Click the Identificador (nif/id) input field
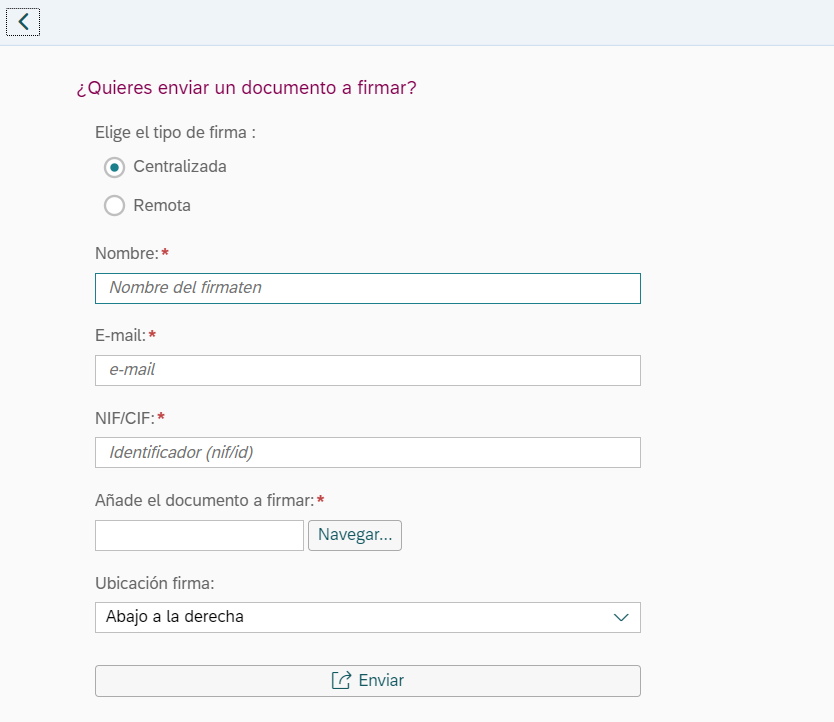The width and height of the screenshot is (834, 722). click(x=368, y=453)
